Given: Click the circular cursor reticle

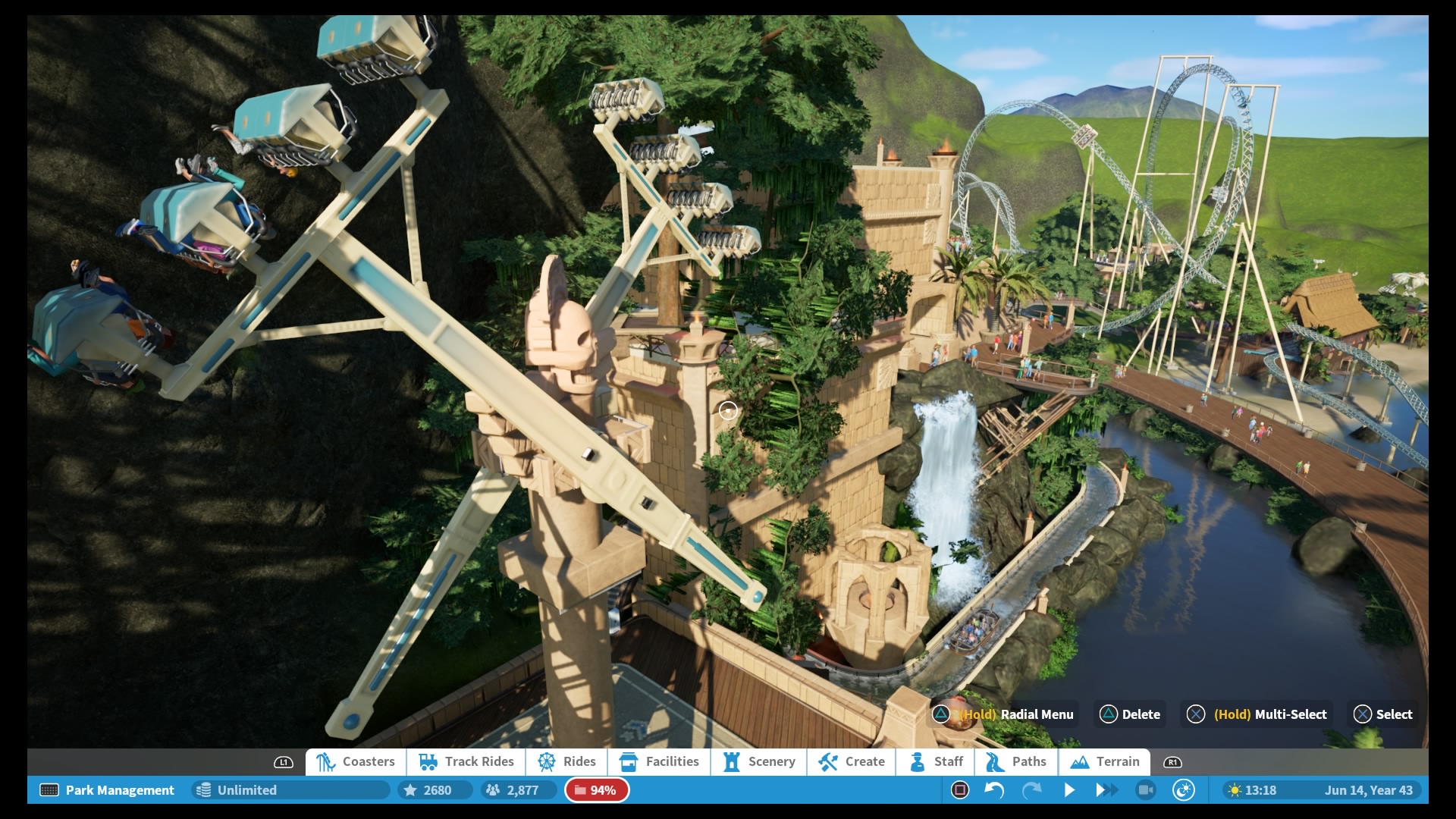Looking at the screenshot, I should (728, 411).
